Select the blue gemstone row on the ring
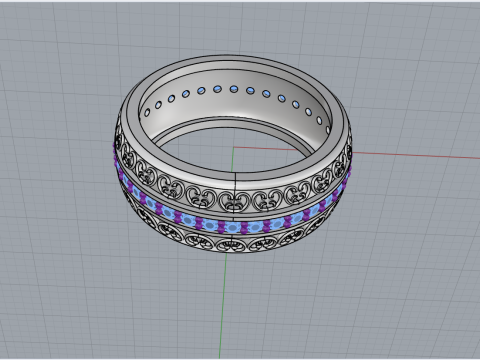This screenshot has height=360, width=480. [x=231, y=227]
